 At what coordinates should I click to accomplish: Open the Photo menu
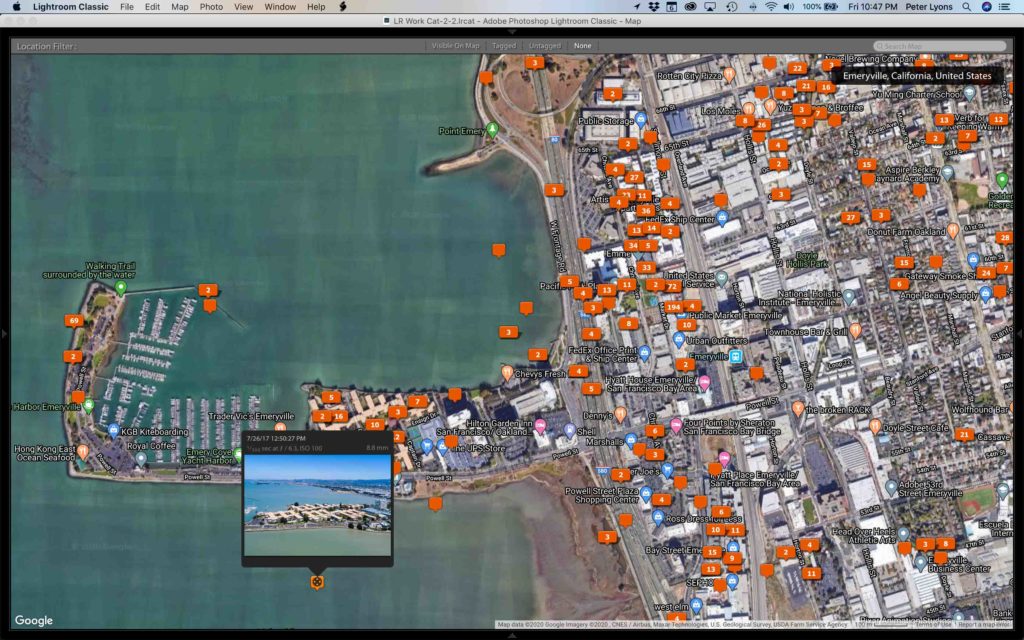click(x=211, y=7)
